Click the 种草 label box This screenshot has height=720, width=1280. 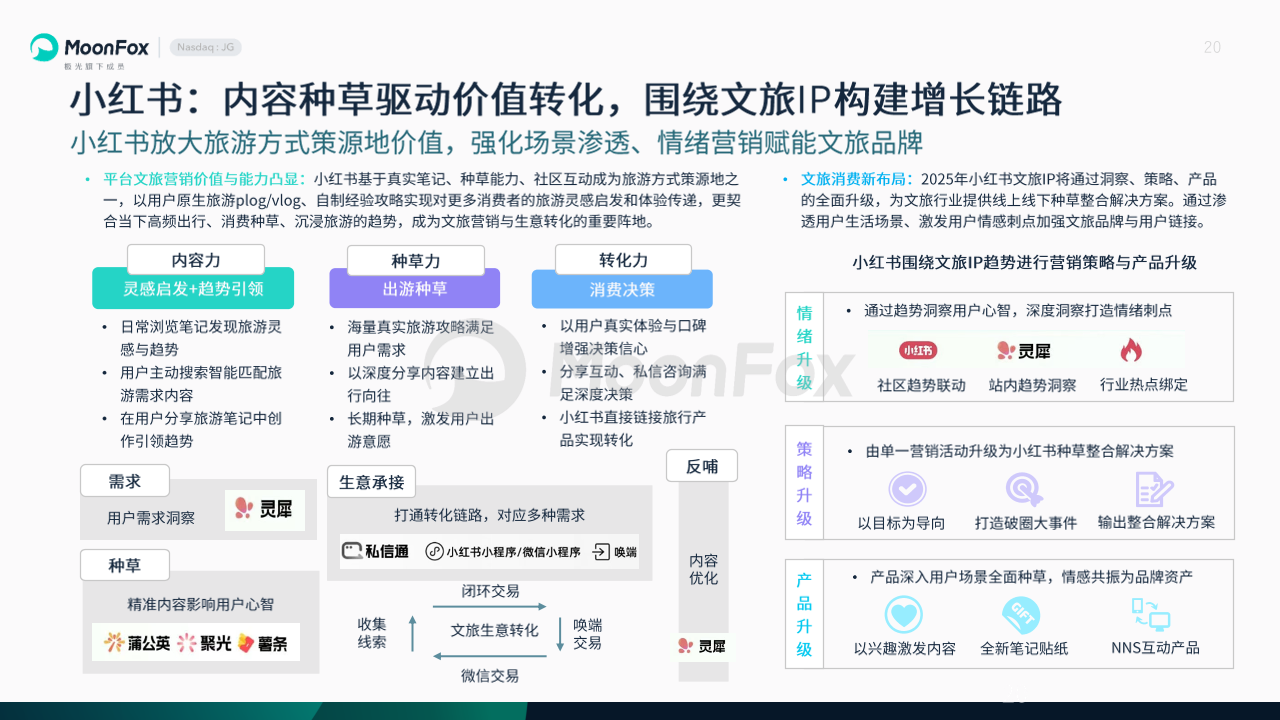click(125, 565)
